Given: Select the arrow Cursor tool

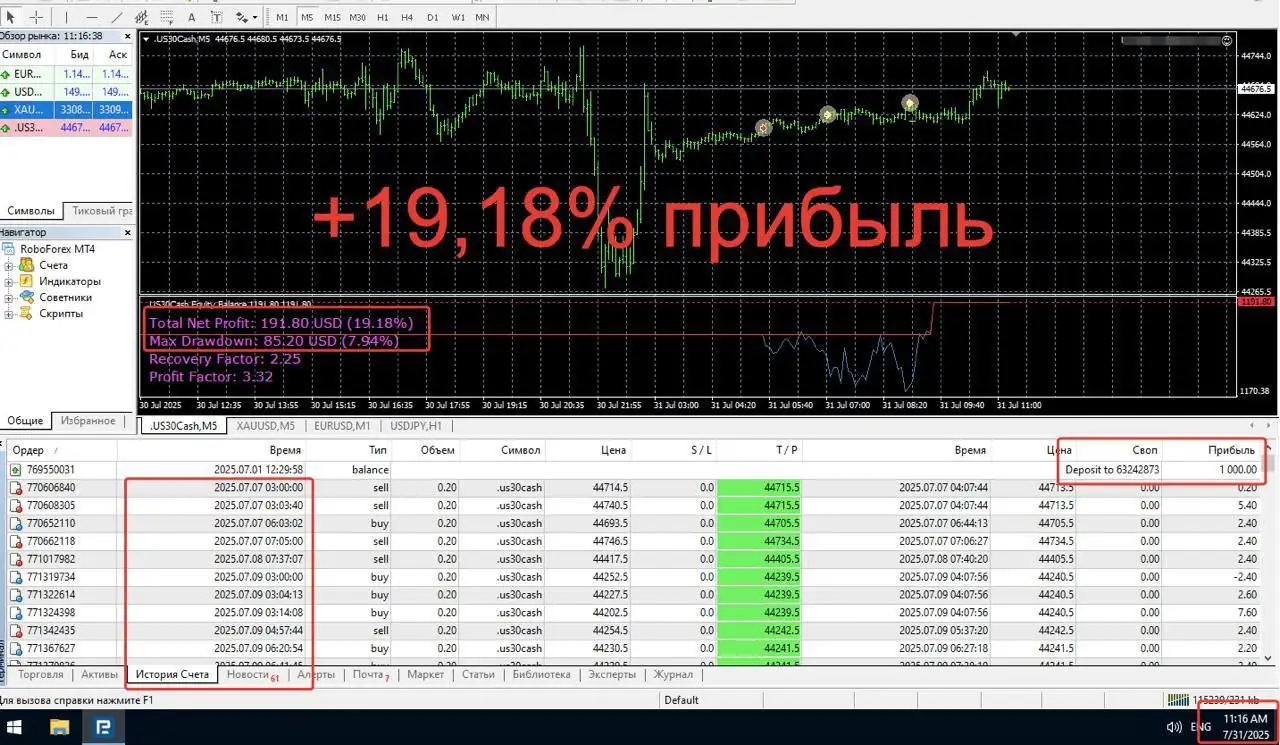Looking at the screenshot, I should tap(11, 17).
